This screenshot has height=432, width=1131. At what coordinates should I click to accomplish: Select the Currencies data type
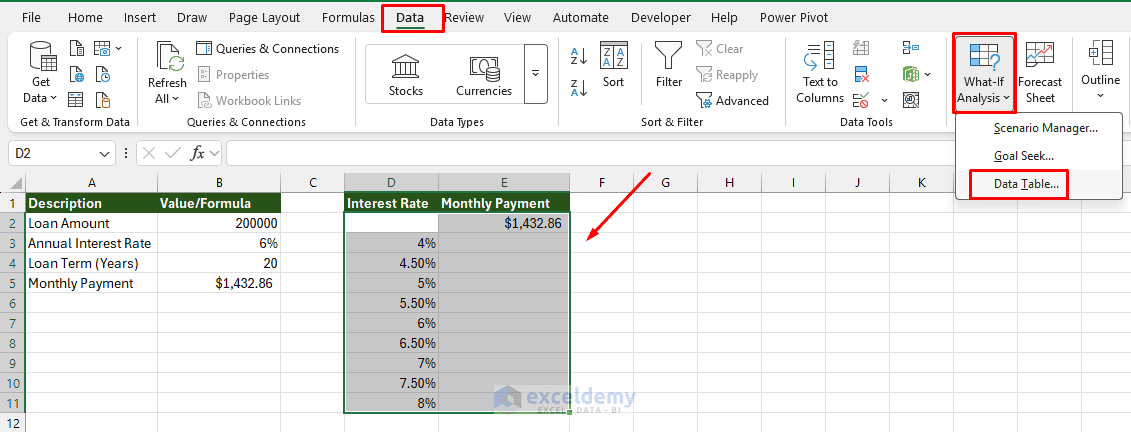[x=484, y=75]
